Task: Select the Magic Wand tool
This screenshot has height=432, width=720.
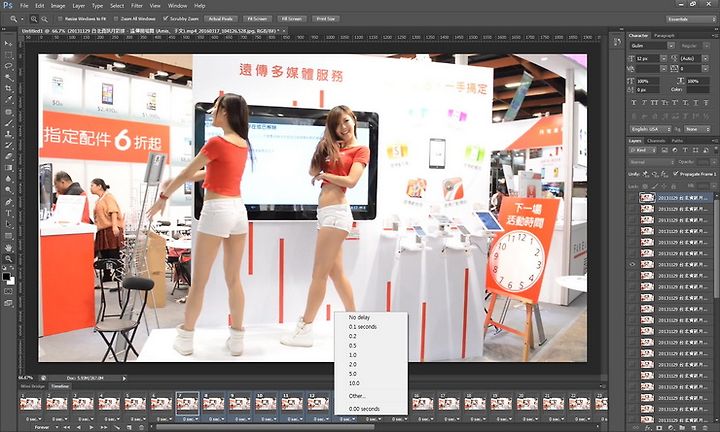Action: pyautogui.click(x=8, y=78)
